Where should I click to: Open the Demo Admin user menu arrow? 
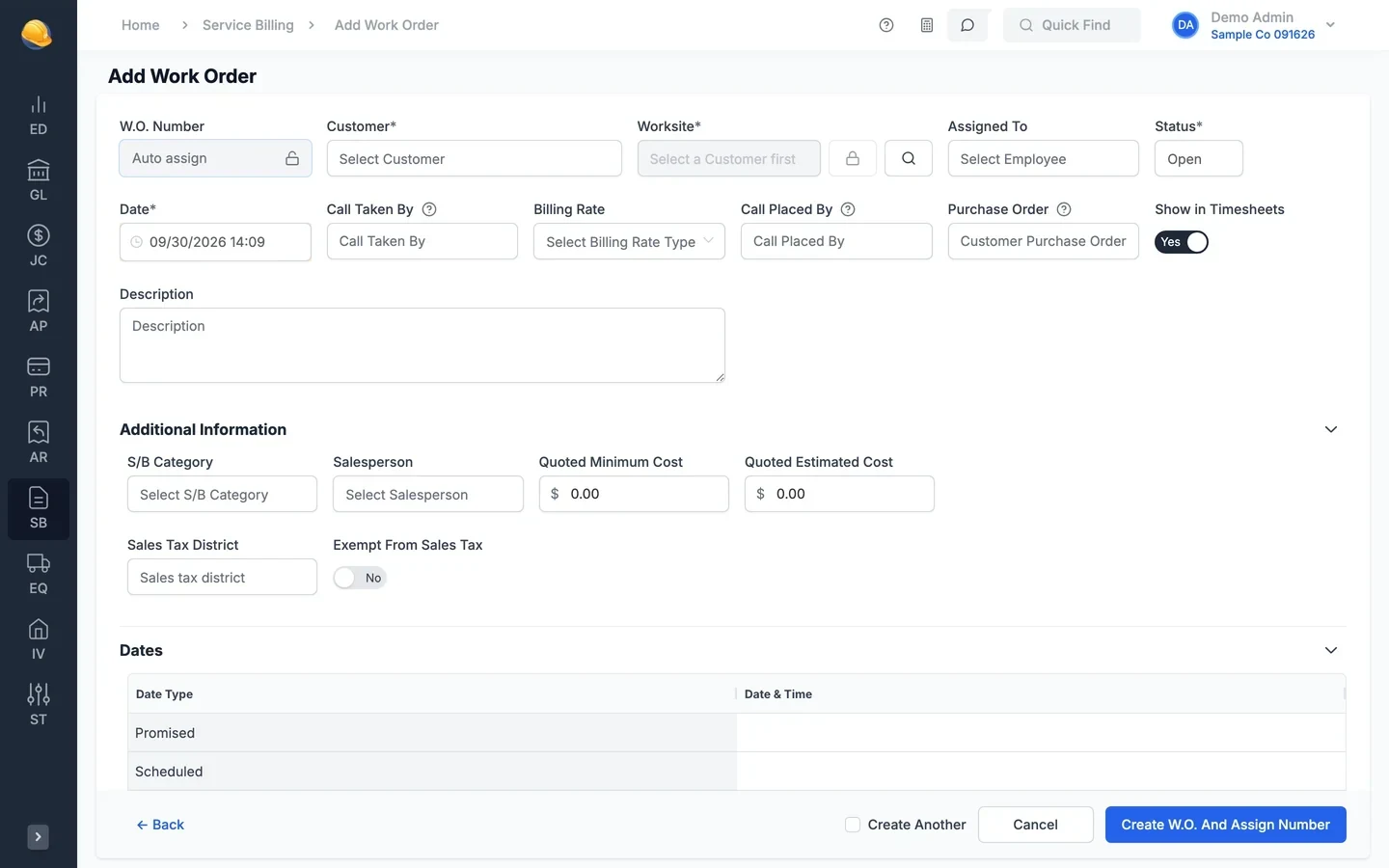tap(1331, 25)
